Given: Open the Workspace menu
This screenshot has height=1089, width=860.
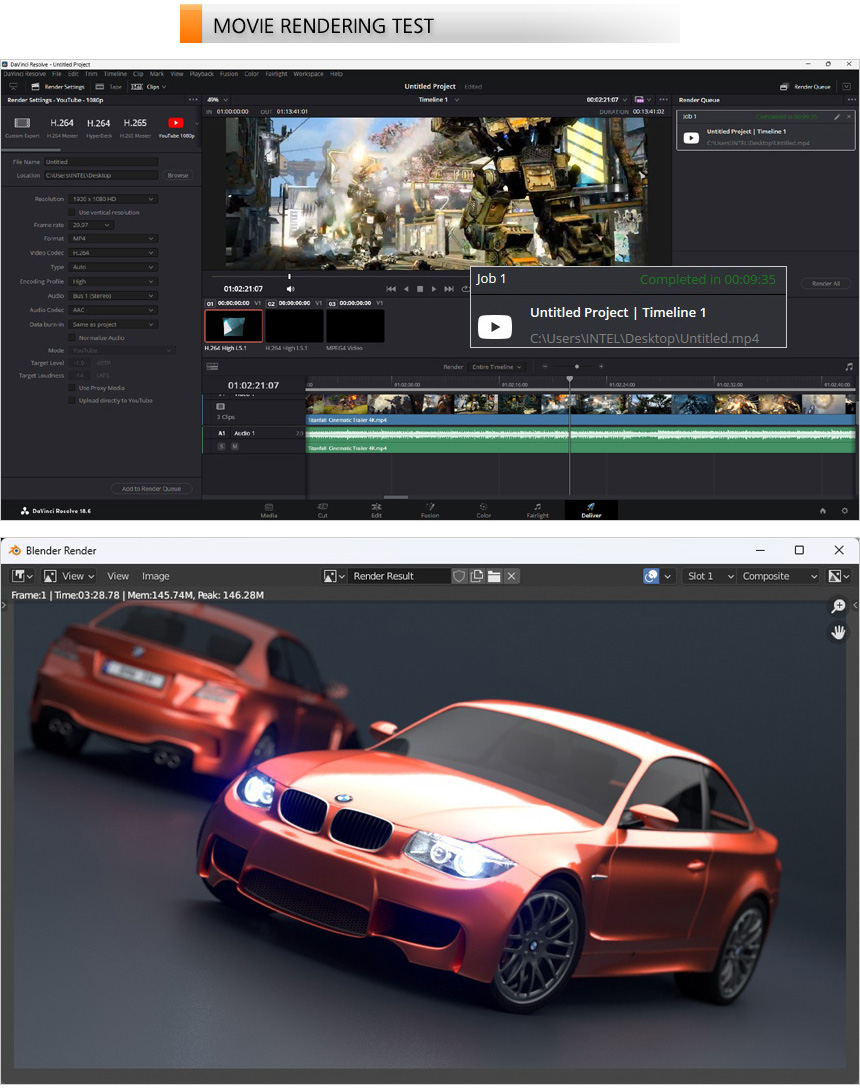Looking at the screenshot, I should 308,74.
